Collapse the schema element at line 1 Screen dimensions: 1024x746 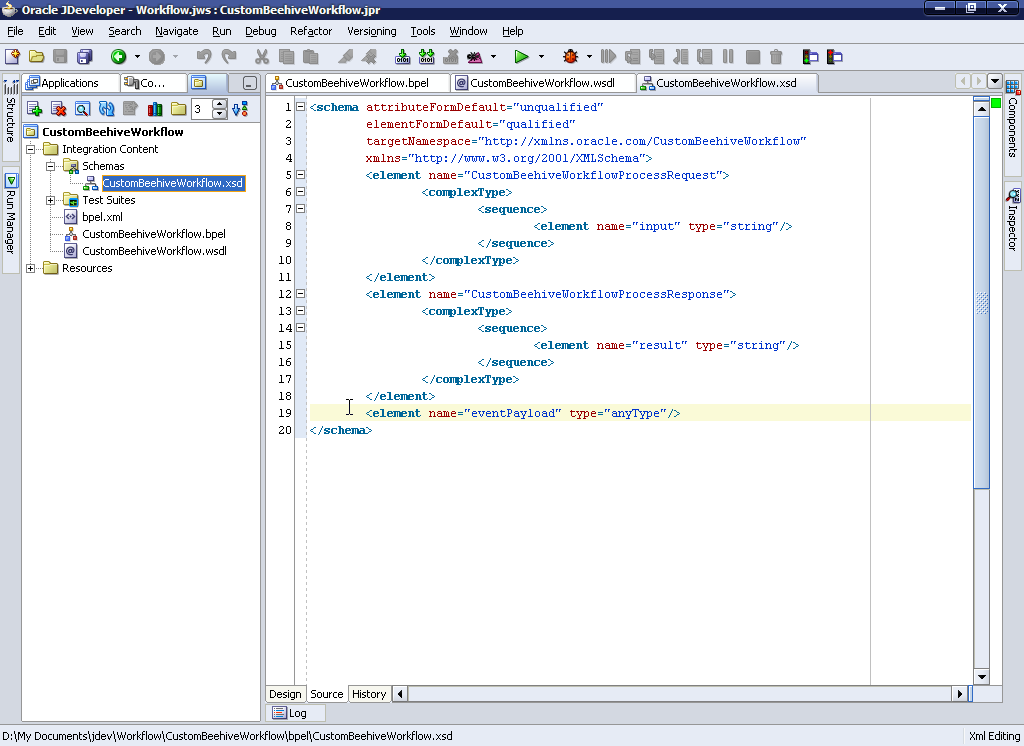301,107
